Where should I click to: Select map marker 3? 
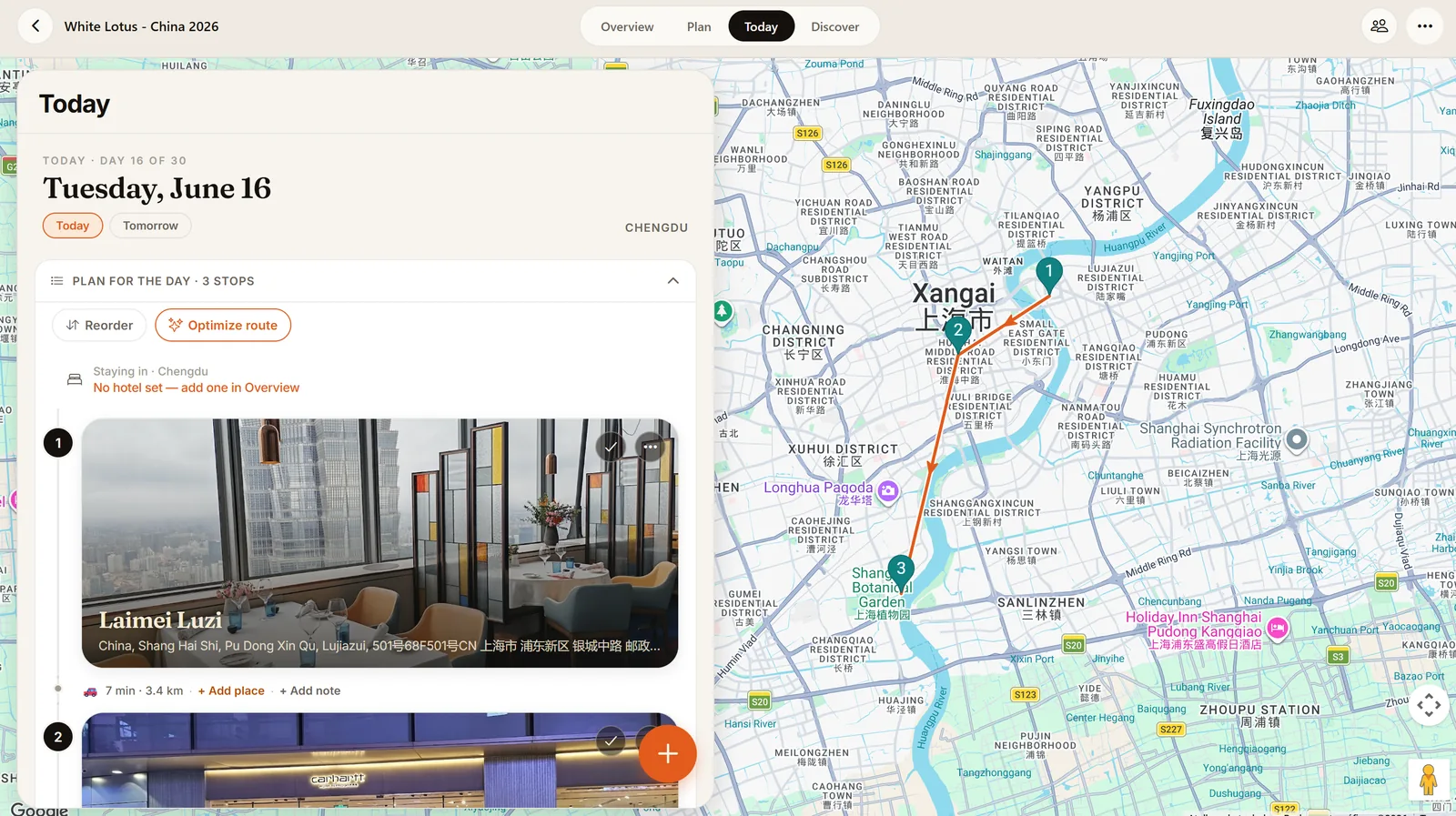(901, 573)
